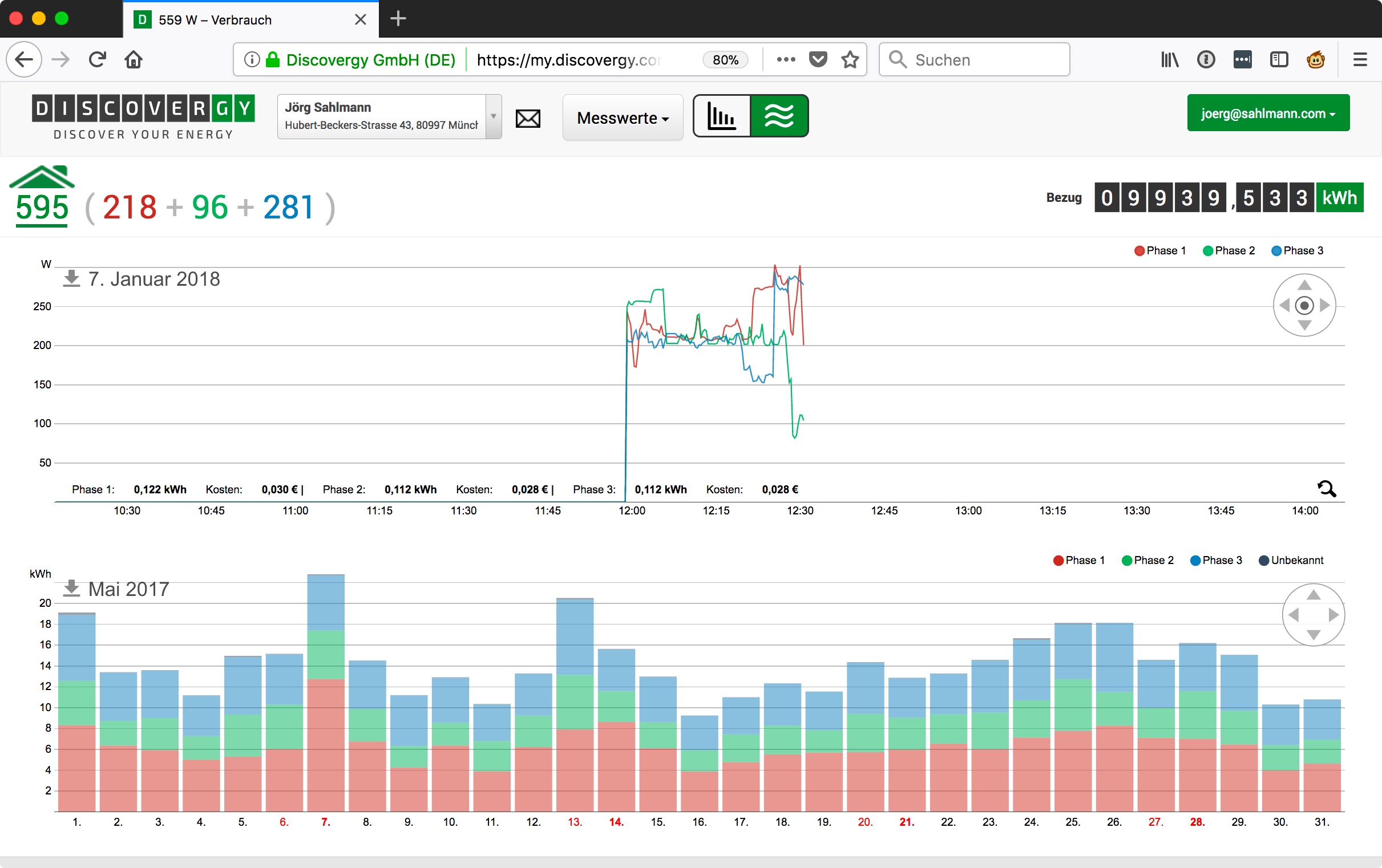
Task: Go back in browser history
Action: pyautogui.click(x=23, y=59)
